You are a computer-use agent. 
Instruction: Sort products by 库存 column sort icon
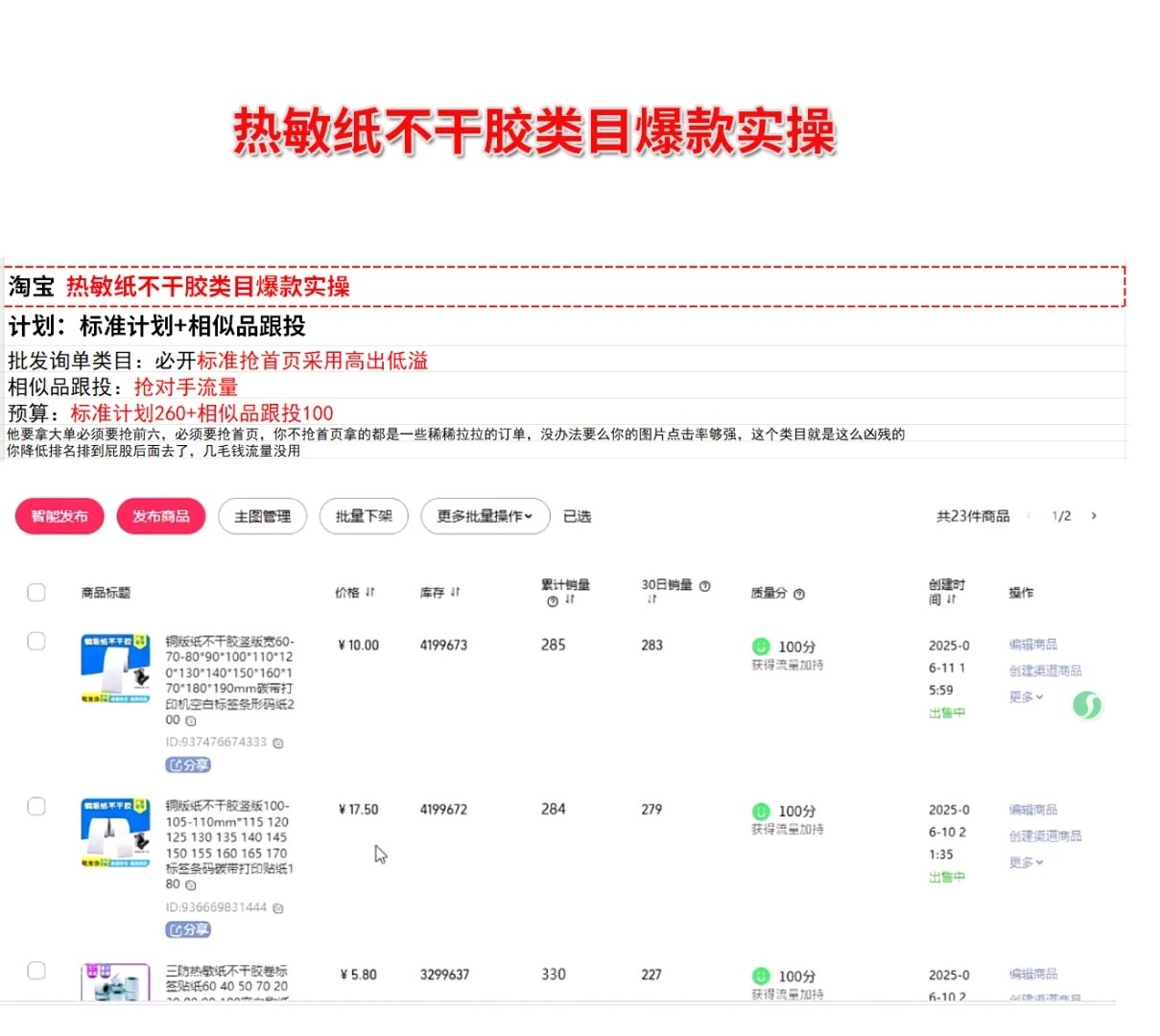[455, 593]
